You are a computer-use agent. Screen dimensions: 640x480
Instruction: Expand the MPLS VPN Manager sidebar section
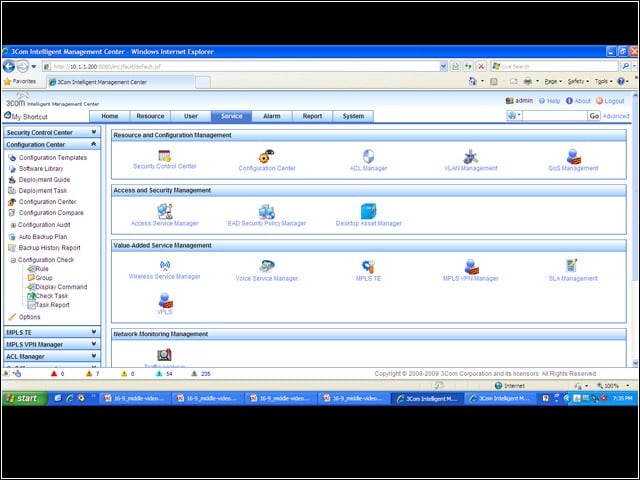(94, 344)
